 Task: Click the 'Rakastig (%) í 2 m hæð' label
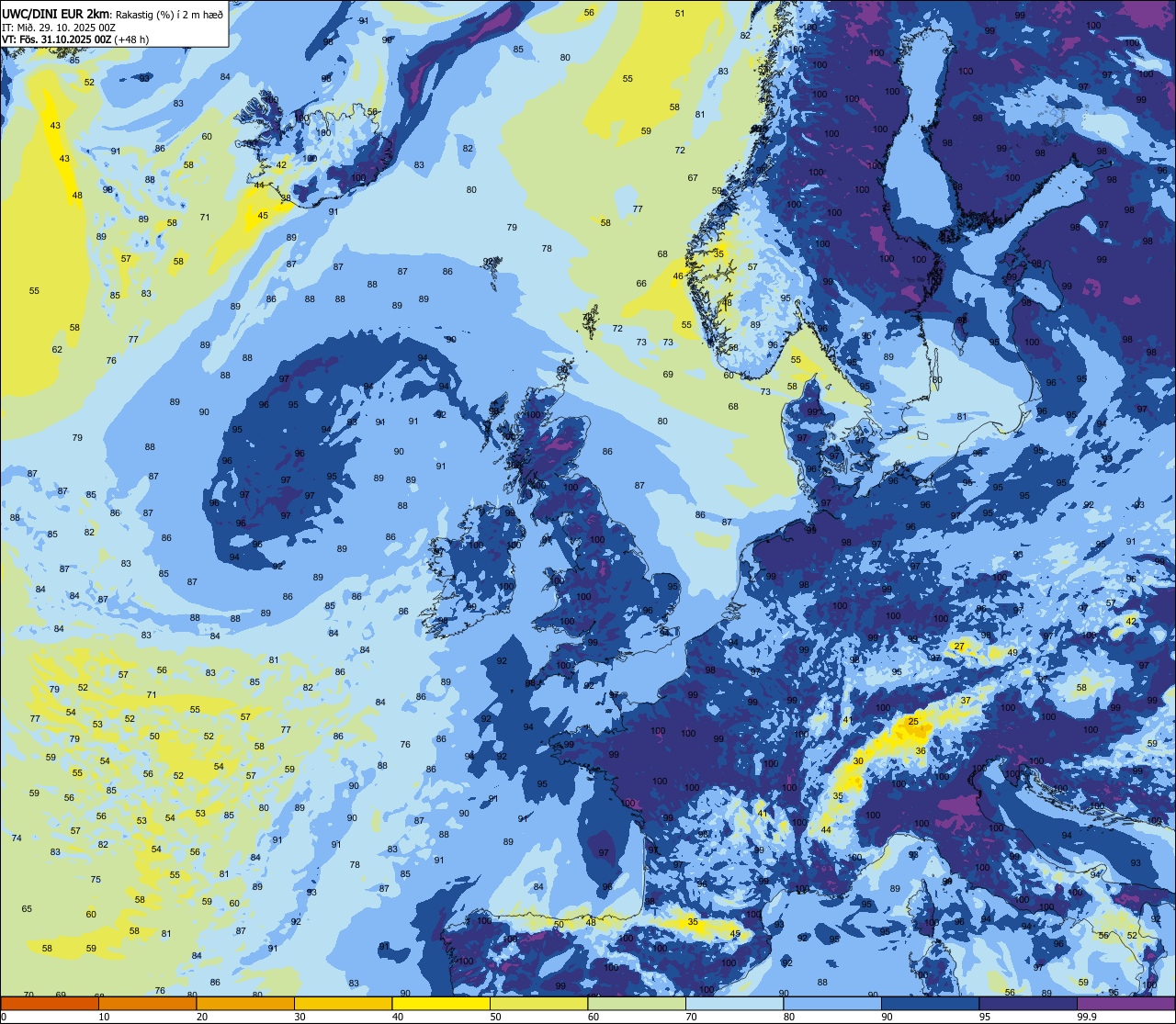click(170, 14)
